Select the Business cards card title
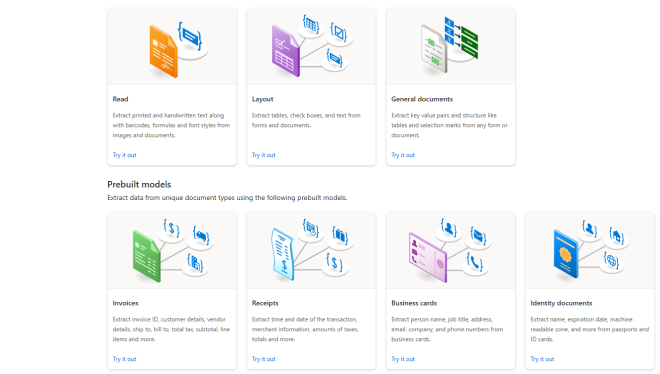The image size is (660, 374). coord(414,303)
